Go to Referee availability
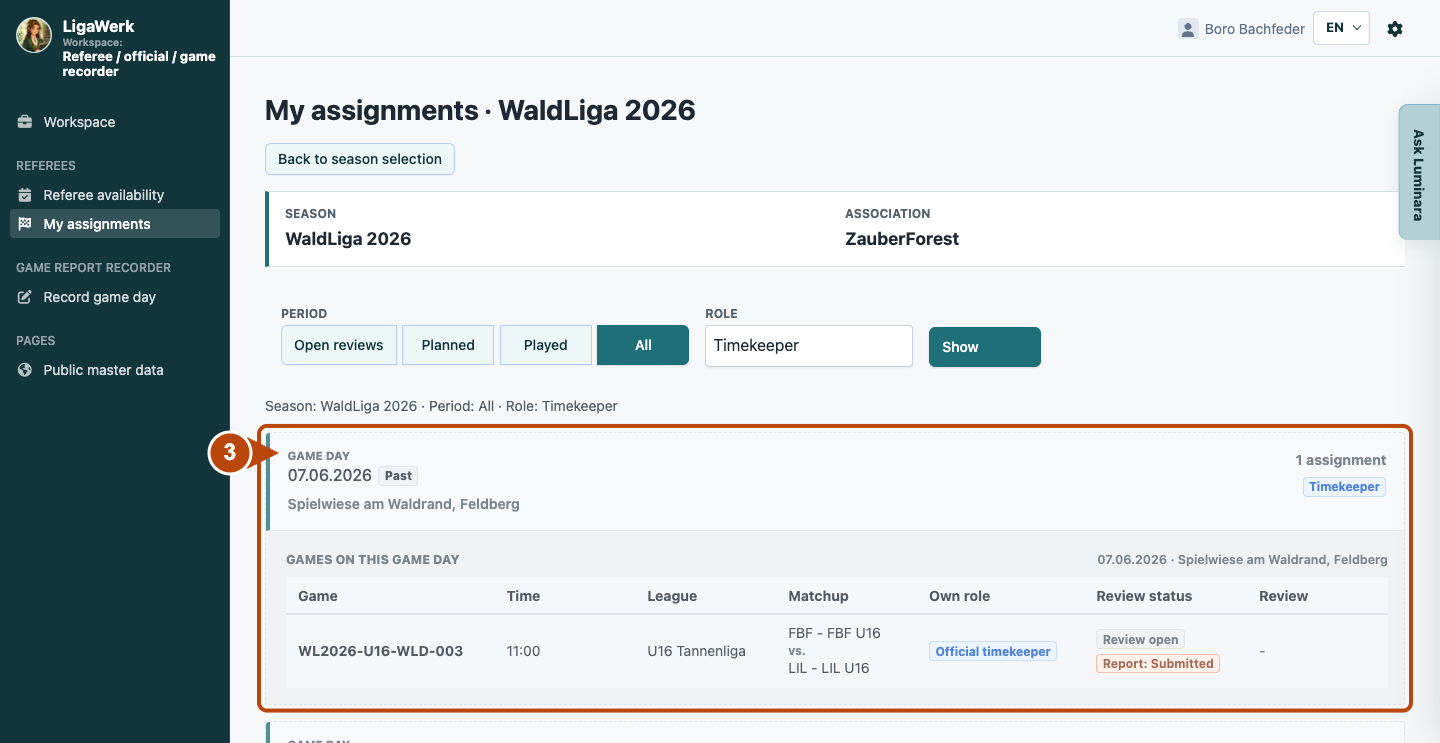The width and height of the screenshot is (1440, 743). tap(115, 195)
